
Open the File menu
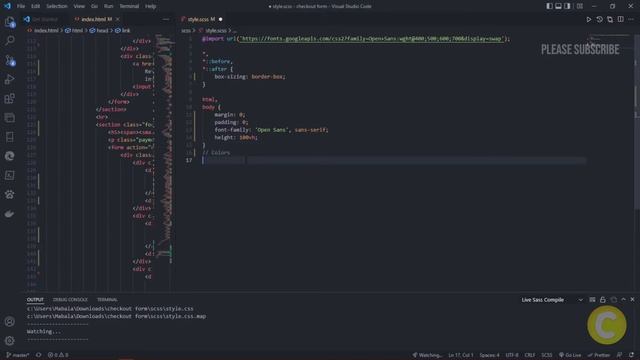(x=21, y=6)
